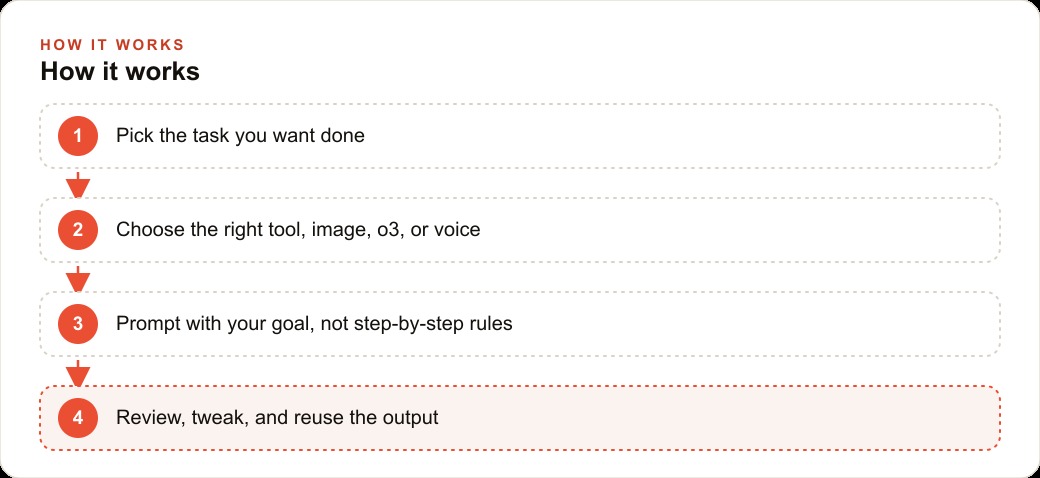Click the number 2 circle badge

[78, 230]
